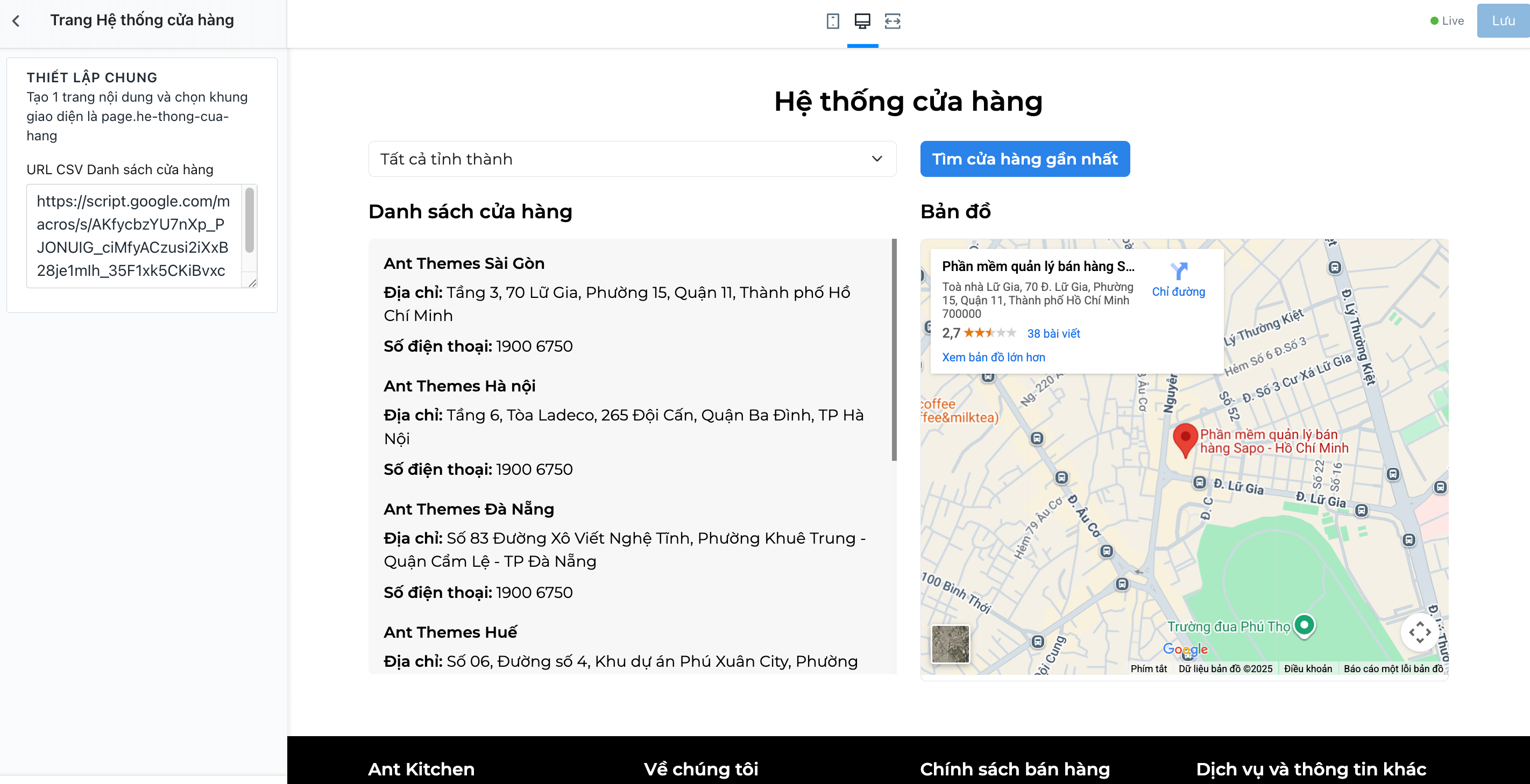Click the Hà nội phone number 1900 6750
The height and width of the screenshot is (784, 1530).
coord(534,469)
